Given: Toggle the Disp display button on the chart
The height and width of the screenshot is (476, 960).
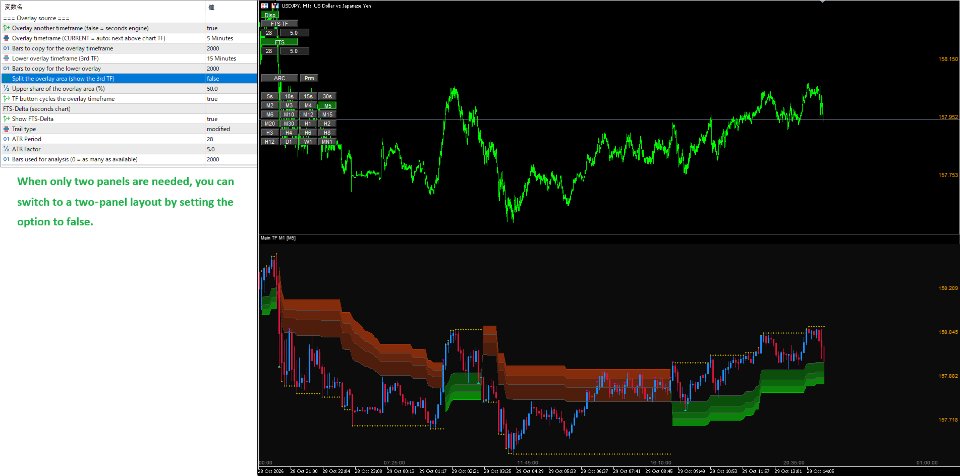Looking at the screenshot, I should coord(270,15).
